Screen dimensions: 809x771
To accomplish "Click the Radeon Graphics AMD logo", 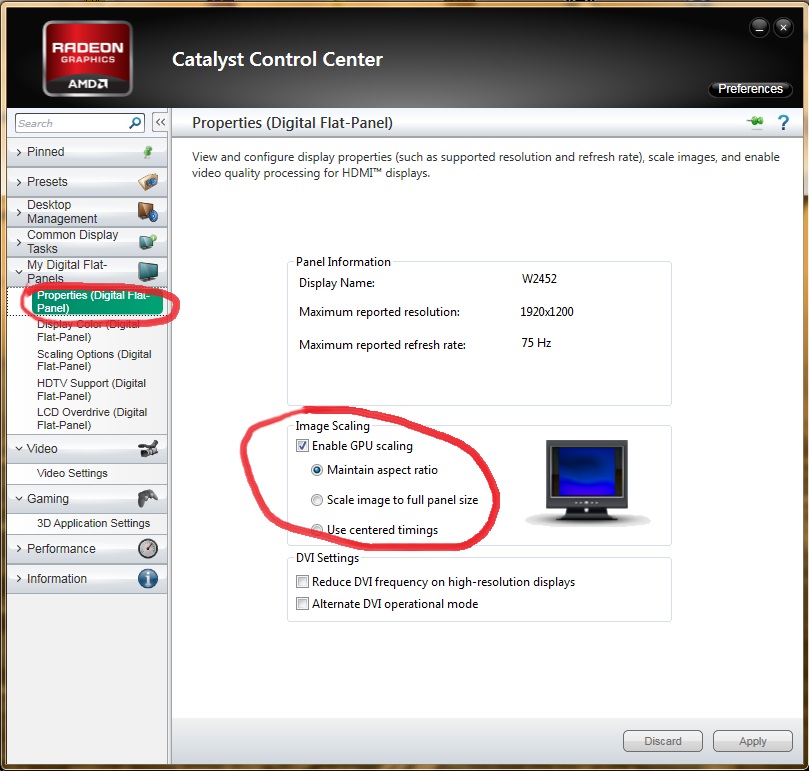I will (88, 58).
